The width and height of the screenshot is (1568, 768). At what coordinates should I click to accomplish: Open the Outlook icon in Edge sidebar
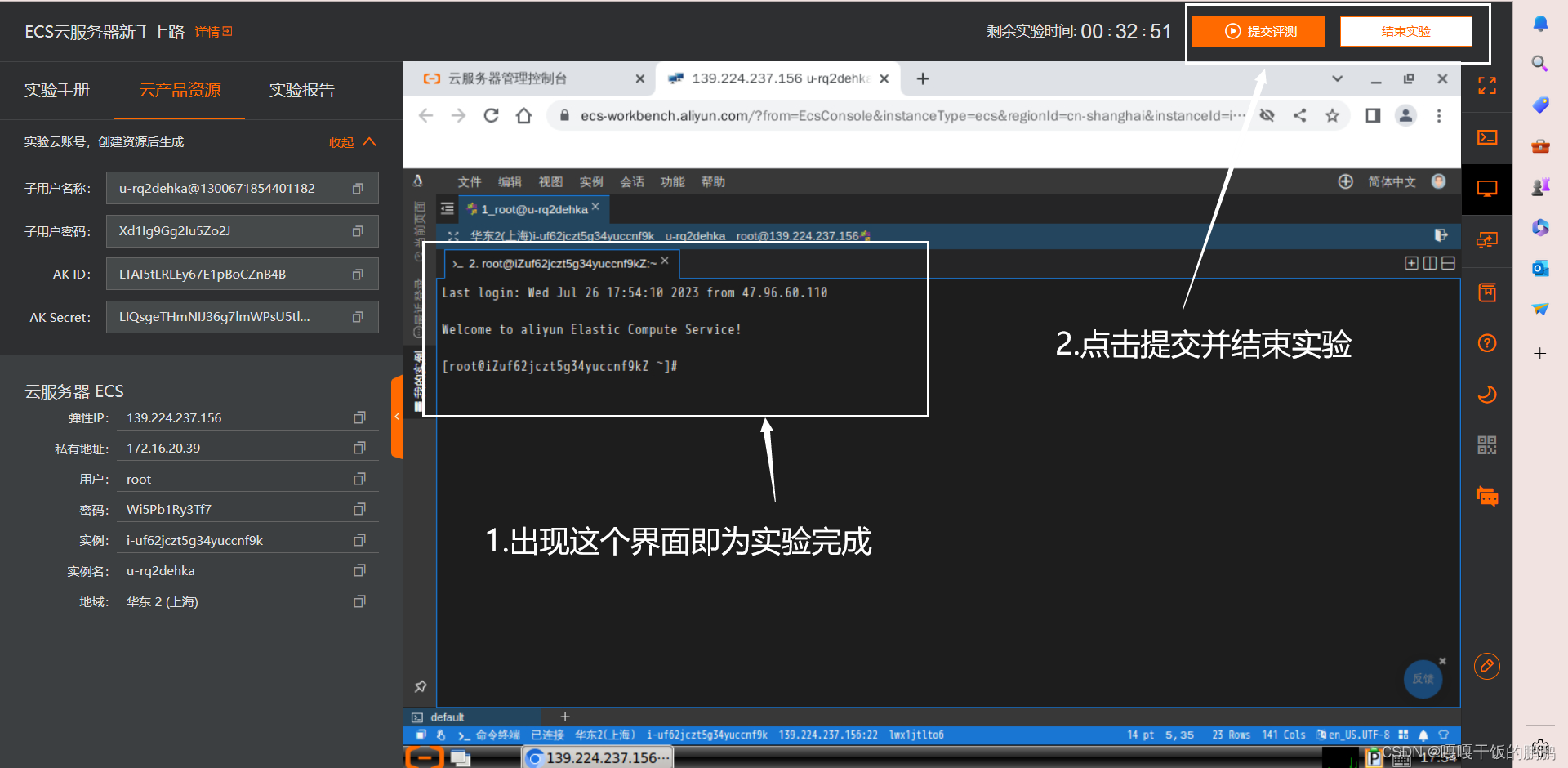pos(1540,268)
